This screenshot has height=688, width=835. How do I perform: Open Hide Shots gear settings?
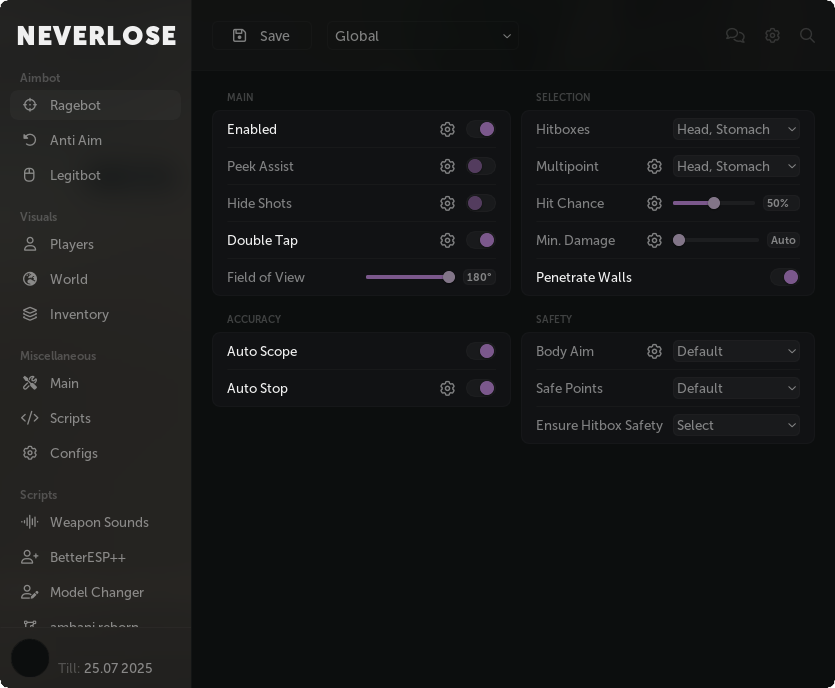coord(447,203)
